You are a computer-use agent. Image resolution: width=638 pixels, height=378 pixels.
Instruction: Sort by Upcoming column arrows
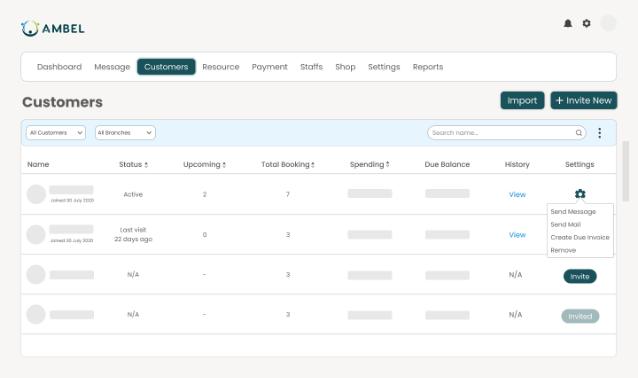point(224,165)
